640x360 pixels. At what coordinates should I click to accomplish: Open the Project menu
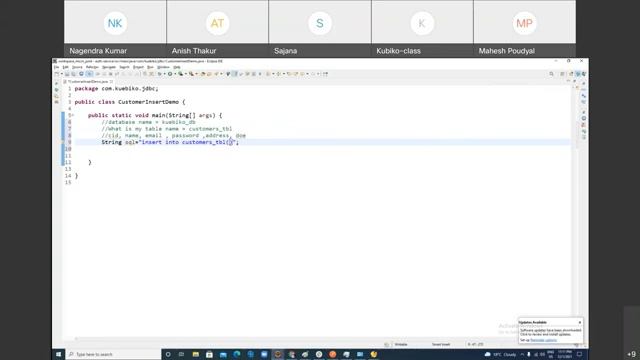click(138, 67)
